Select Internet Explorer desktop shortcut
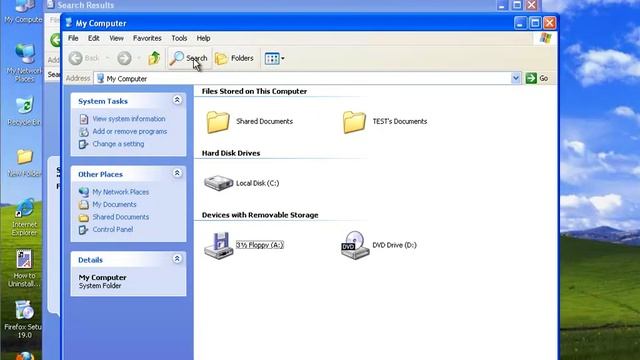The width and height of the screenshot is (640, 360). tap(24, 208)
